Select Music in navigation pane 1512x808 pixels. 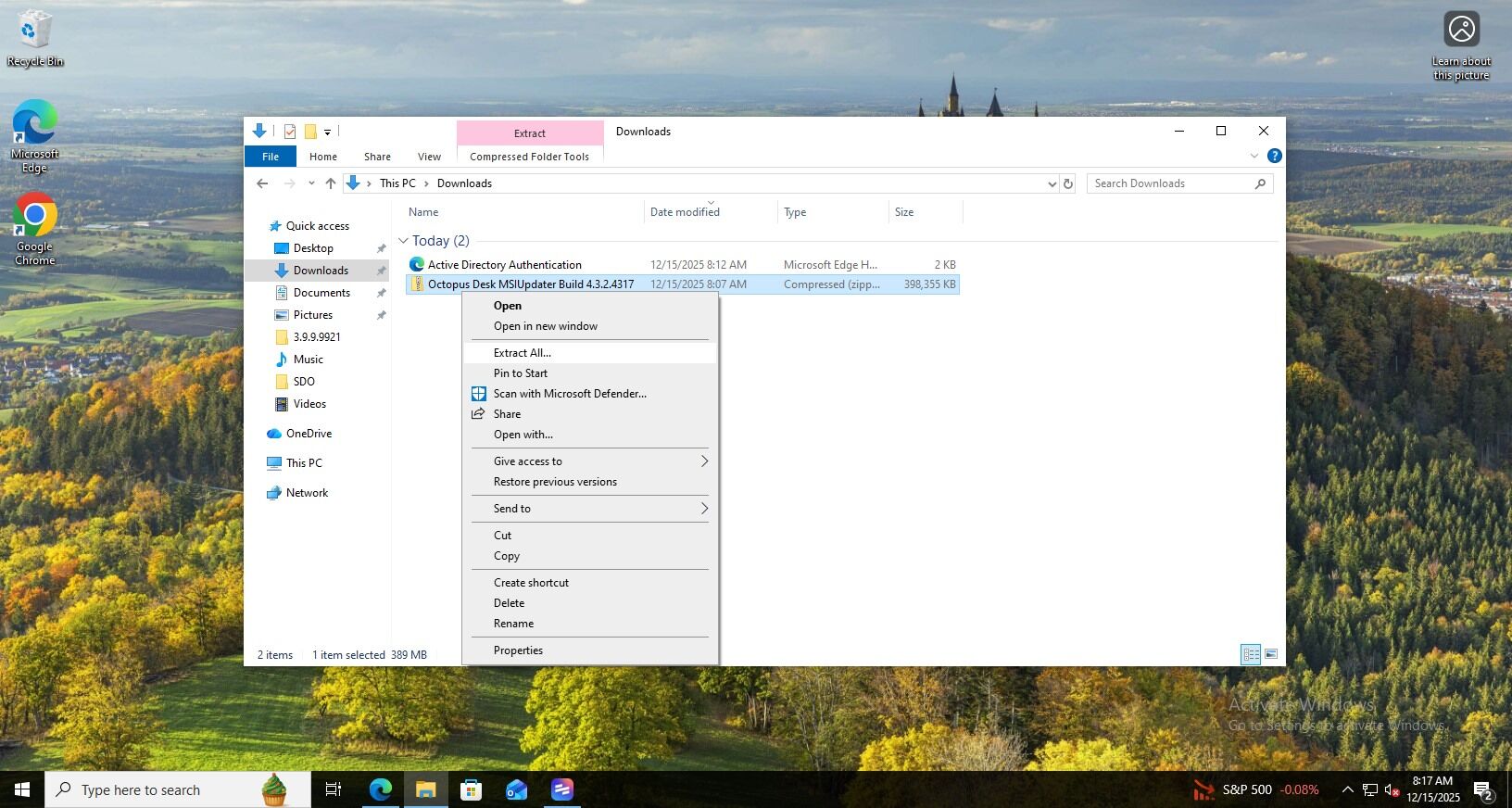tap(308, 360)
